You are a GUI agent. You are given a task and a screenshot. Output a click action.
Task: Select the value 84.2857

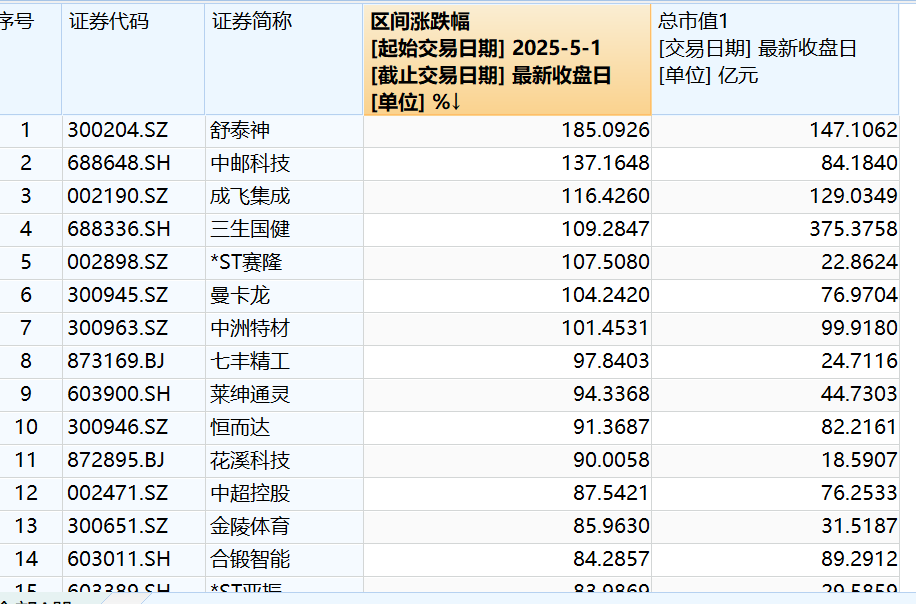tap(611, 559)
